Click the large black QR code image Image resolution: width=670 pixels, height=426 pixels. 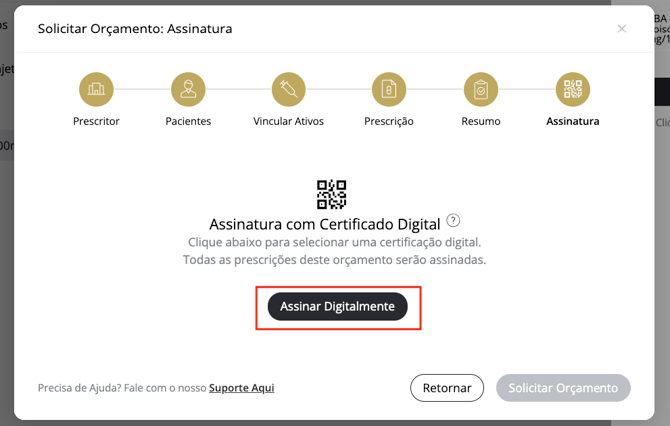332,194
